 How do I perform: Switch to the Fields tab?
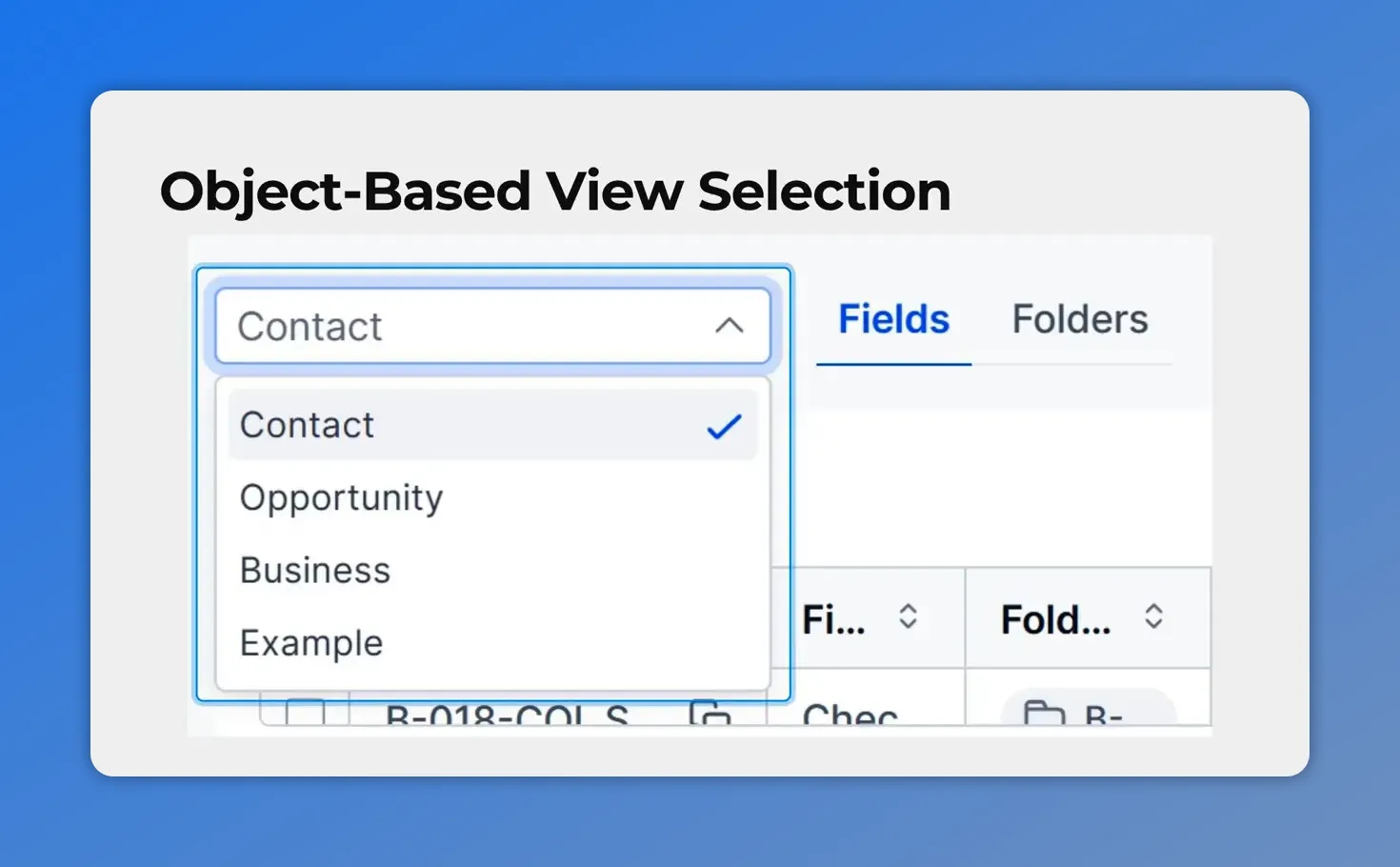(x=893, y=319)
